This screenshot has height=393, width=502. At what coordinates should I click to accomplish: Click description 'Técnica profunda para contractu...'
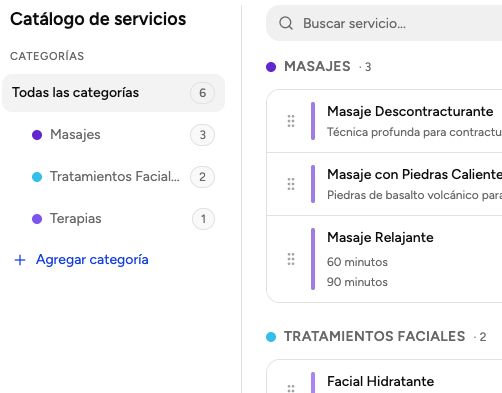pos(414,132)
